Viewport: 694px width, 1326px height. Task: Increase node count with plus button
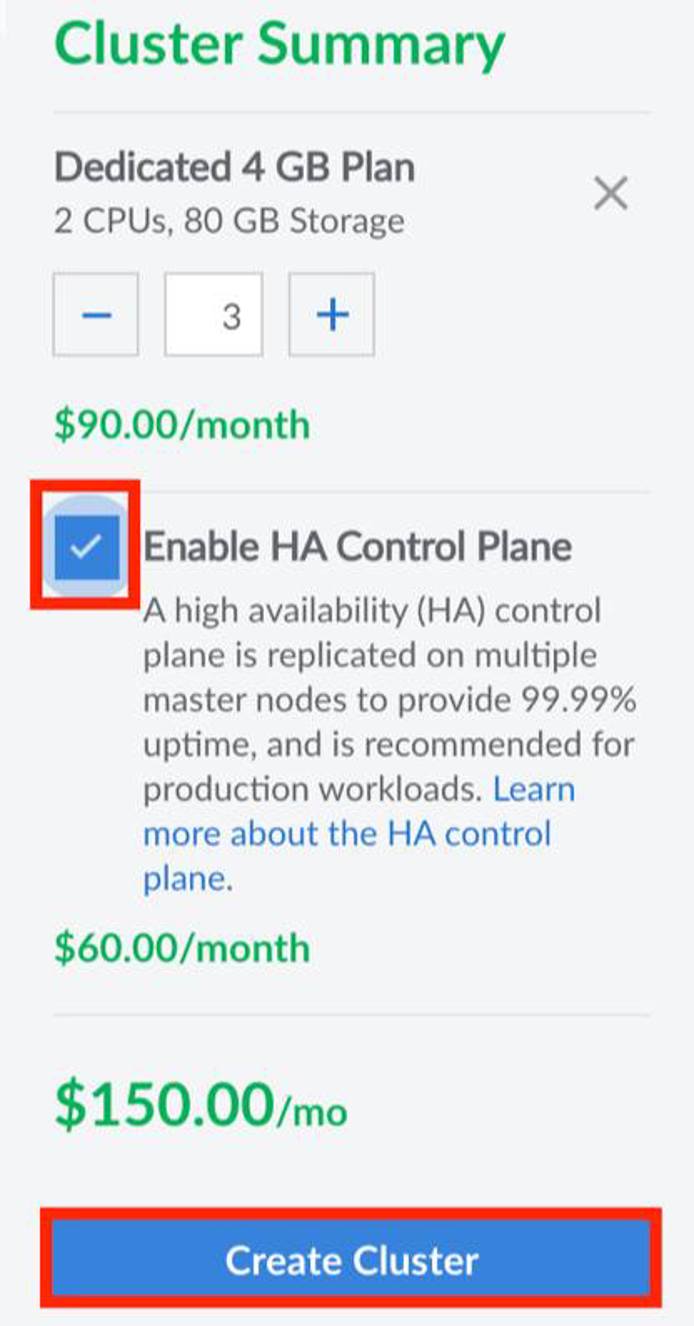pyautogui.click(x=332, y=315)
